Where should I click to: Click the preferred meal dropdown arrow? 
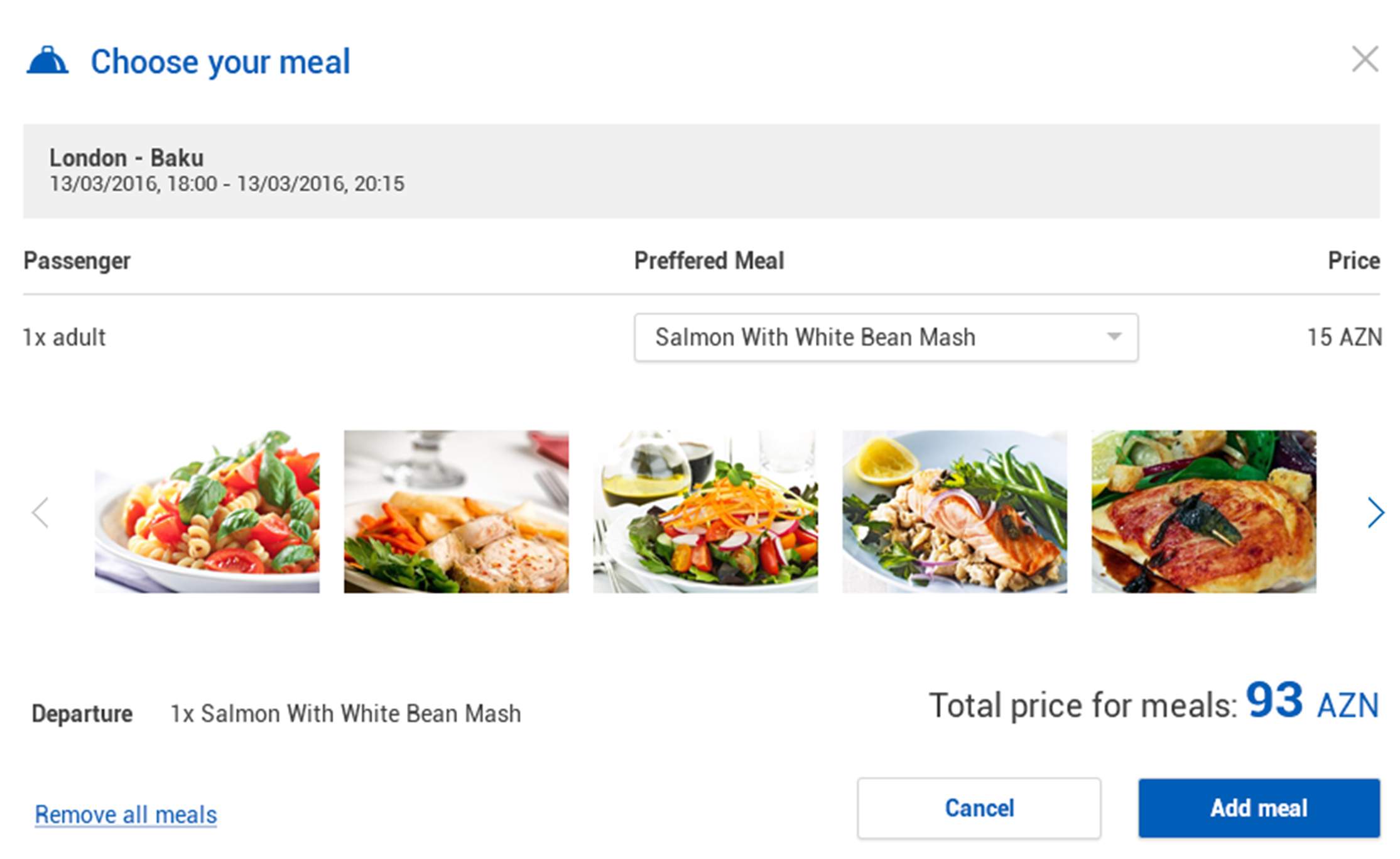(x=1114, y=337)
